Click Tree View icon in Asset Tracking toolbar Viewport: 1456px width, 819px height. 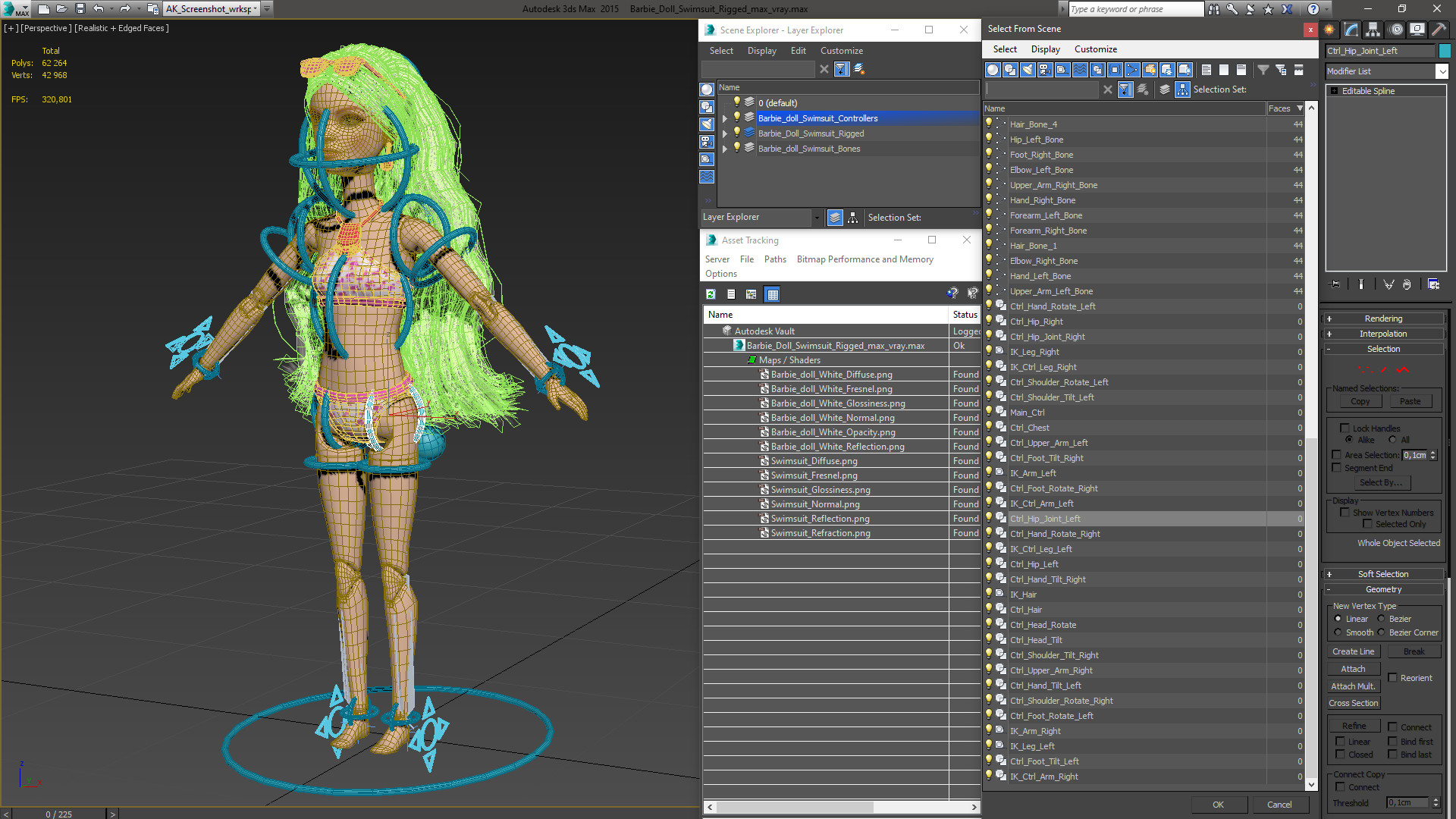751,294
